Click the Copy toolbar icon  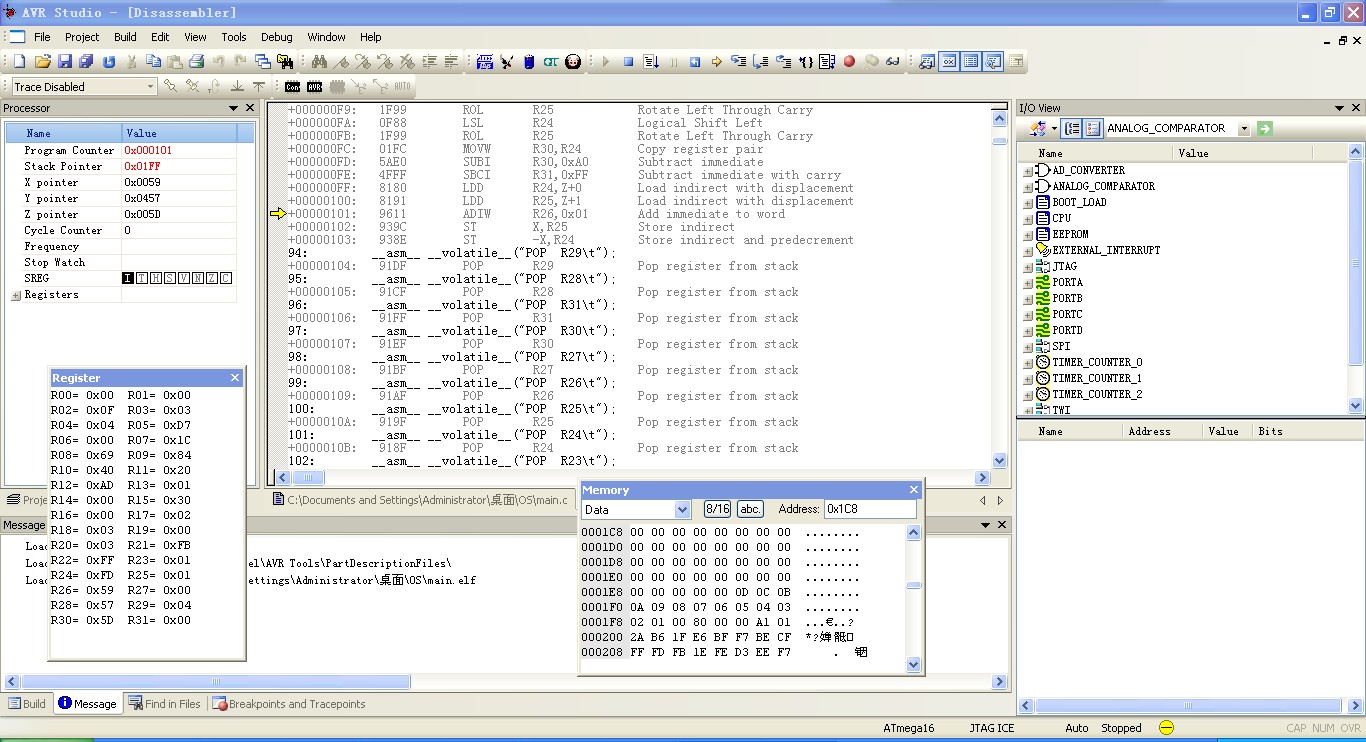coord(153,62)
